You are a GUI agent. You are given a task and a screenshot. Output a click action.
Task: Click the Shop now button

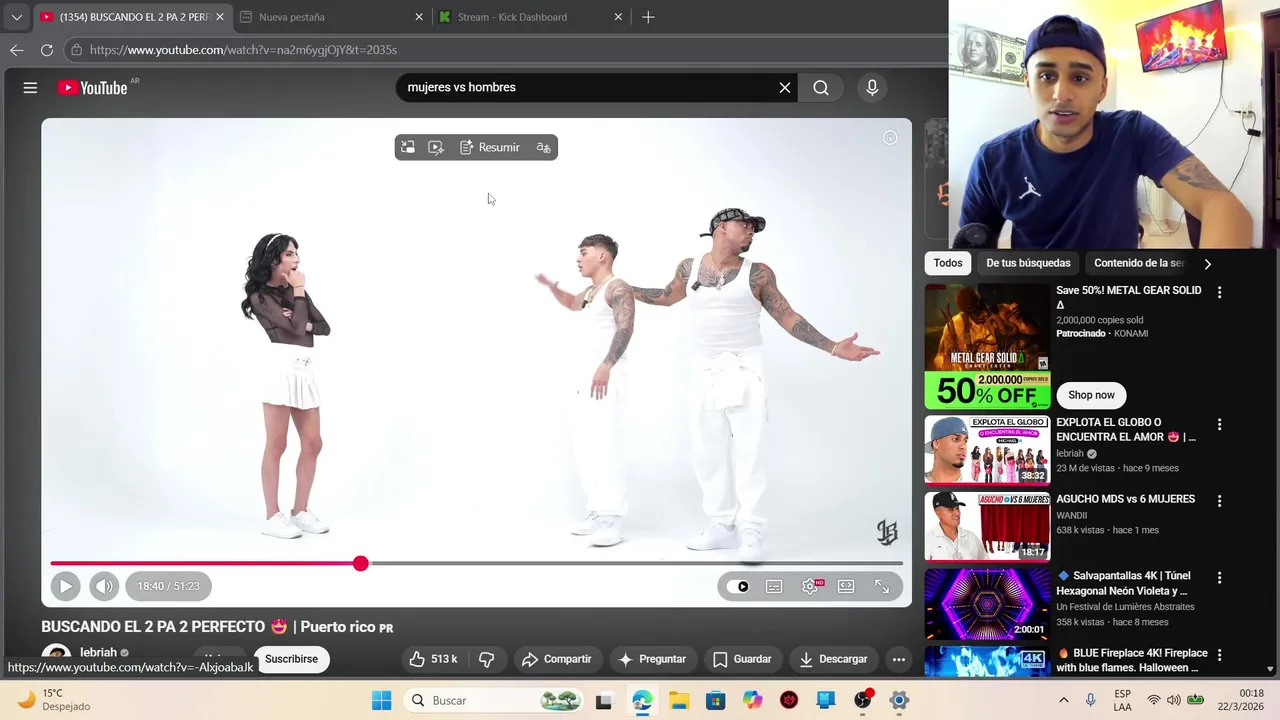pos(1091,395)
